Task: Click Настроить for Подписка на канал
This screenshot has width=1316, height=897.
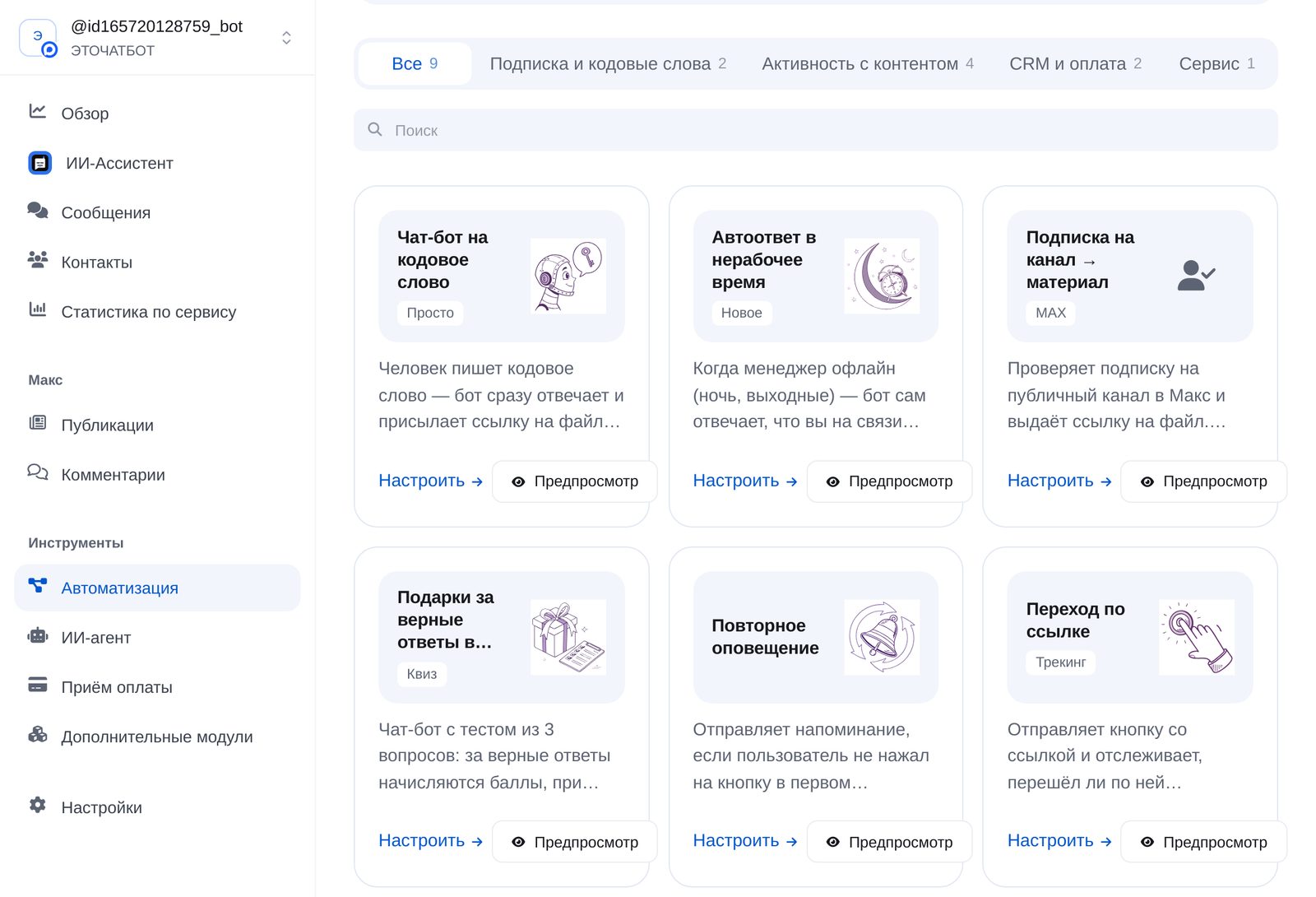Action: pos(1059,481)
